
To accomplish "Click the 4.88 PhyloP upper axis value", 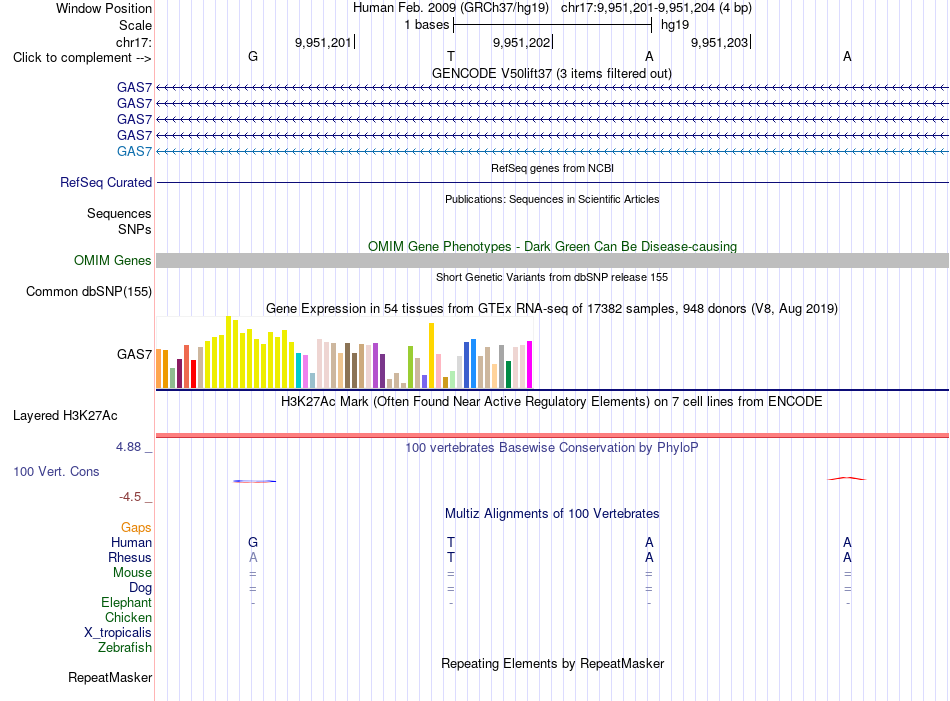I will pyautogui.click(x=128, y=447).
